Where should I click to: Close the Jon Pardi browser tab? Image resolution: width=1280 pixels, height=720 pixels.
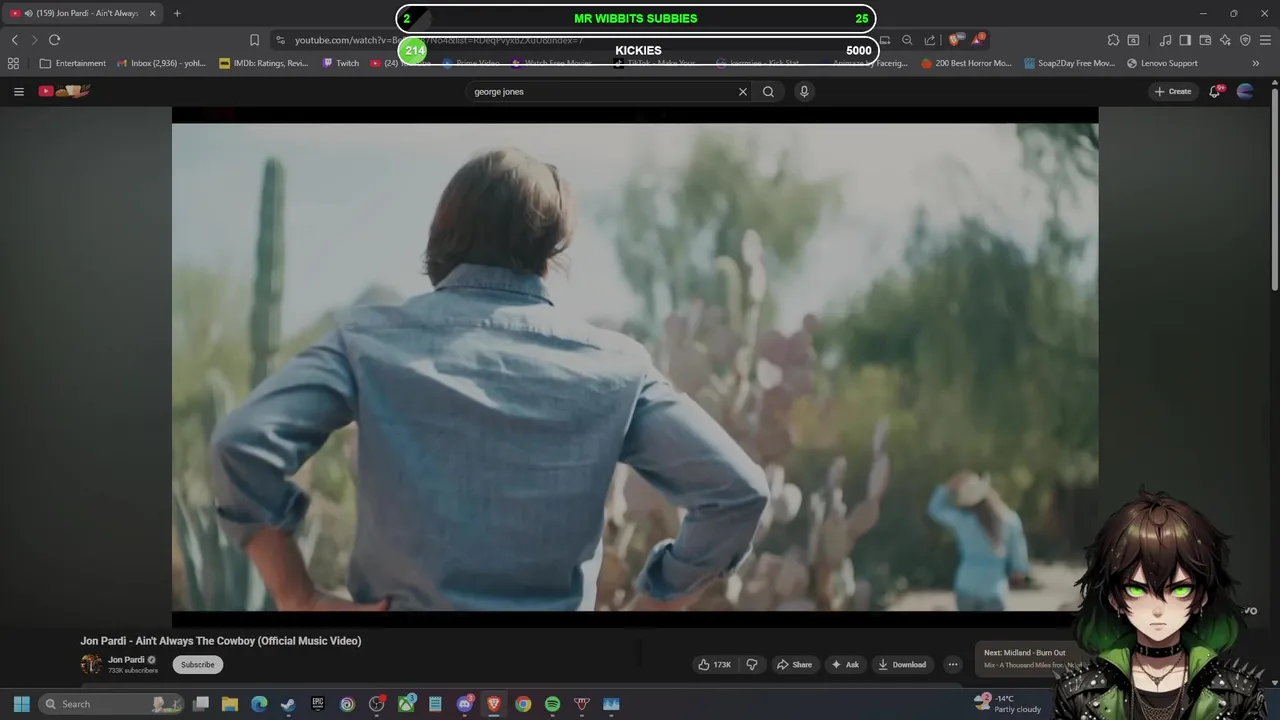click(x=152, y=13)
